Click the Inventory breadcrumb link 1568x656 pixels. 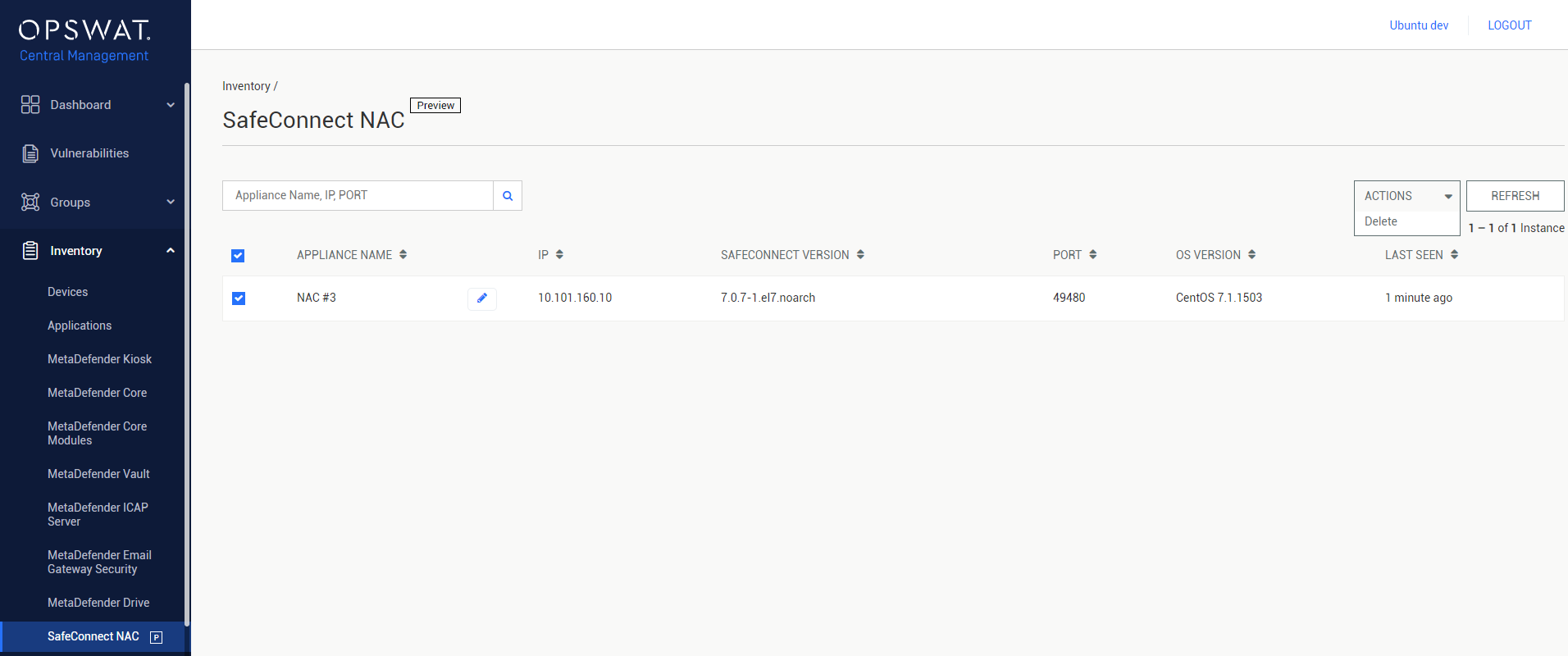click(246, 86)
